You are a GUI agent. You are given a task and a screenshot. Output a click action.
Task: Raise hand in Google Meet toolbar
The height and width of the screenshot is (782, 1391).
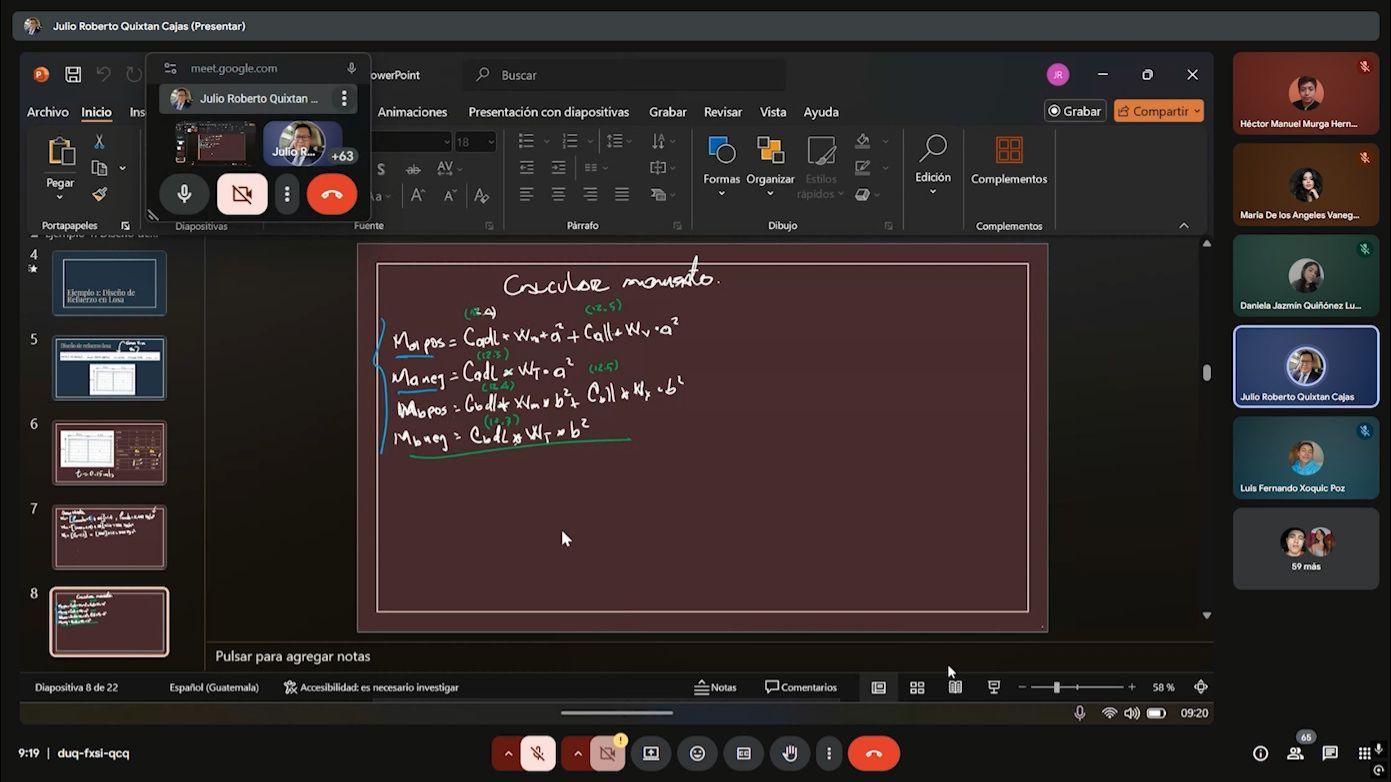click(790, 754)
